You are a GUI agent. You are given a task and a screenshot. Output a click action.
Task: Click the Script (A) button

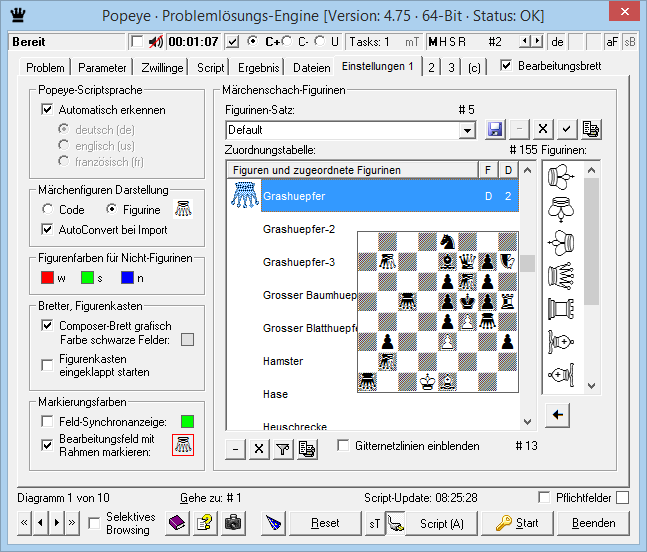[x=442, y=523]
